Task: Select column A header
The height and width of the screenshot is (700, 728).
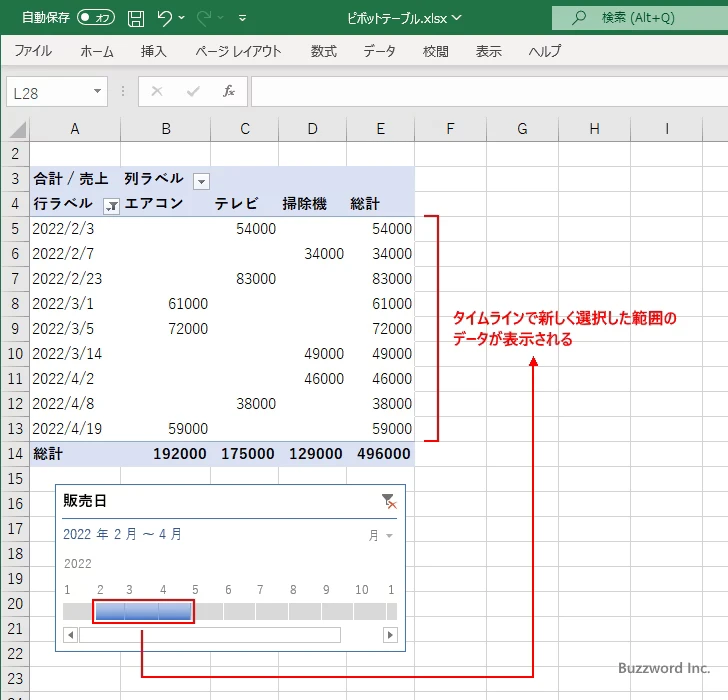Action: pyautogui.click(x=75, y=129)
